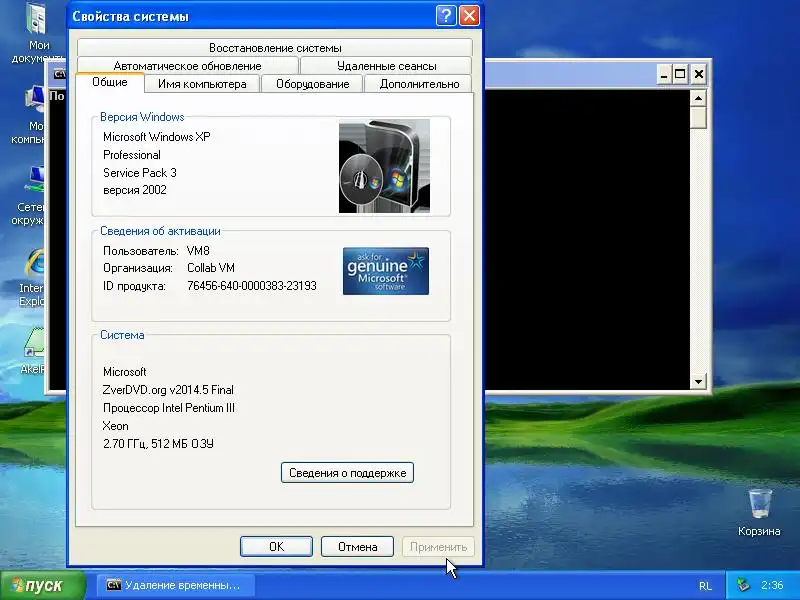The width and height of the screenshot is (800, 600).
Task: Click the ZverDVD.org v2014.5 Final text
Action: (168, 390)
